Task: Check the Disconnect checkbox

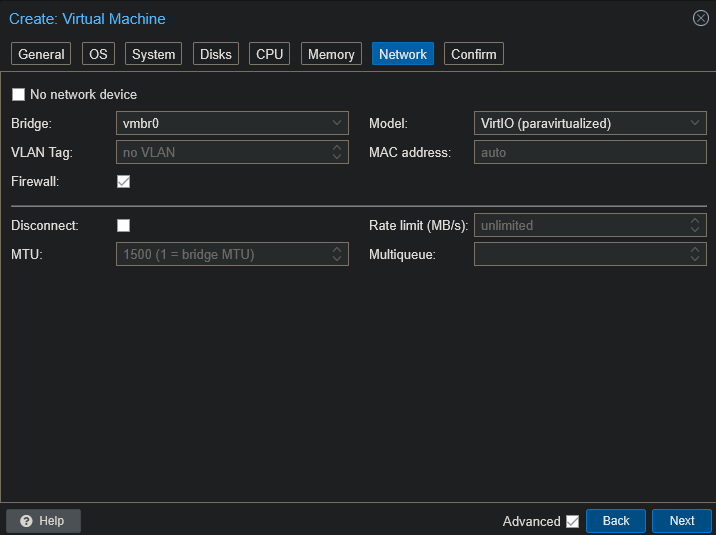Action: pyautogui.click(x=124, y=226)
